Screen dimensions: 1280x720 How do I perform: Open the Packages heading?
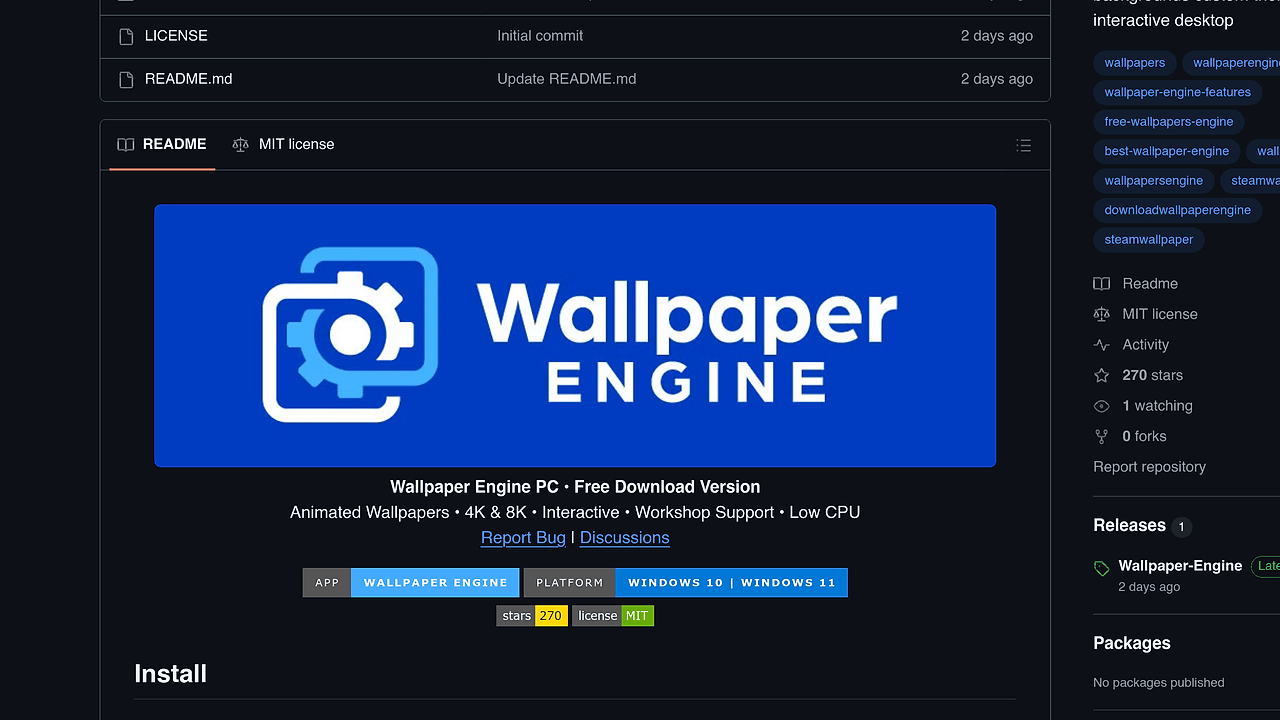(1132, 644)
